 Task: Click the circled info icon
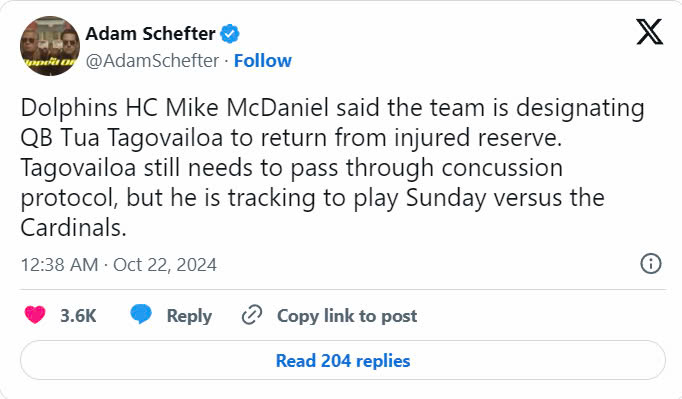pyautogui.click(x=651, y=264)
